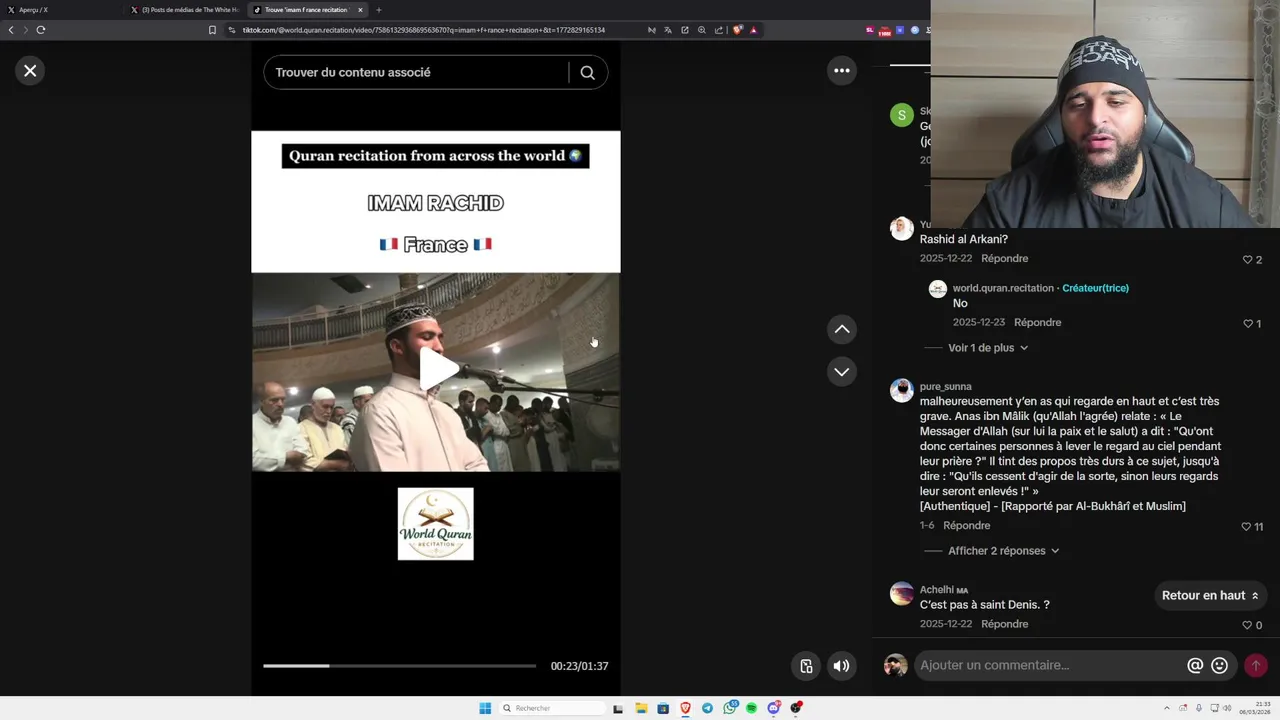Click the 'Ajouter un commentaire' field
Viewport: 1280px width, 720px height.
coord(1050,665)
